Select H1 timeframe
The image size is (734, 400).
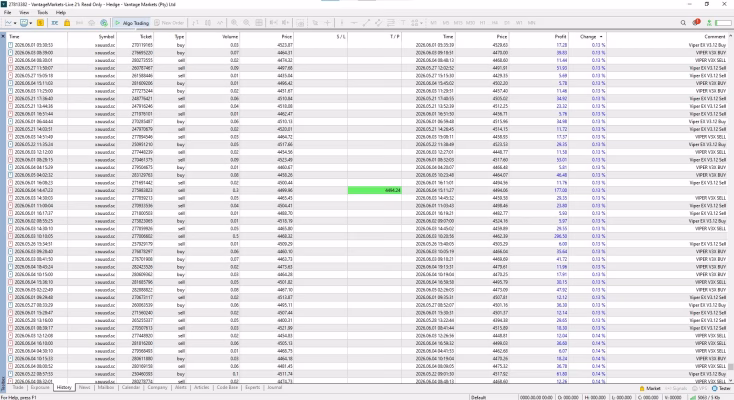click(x=483, y=22)
